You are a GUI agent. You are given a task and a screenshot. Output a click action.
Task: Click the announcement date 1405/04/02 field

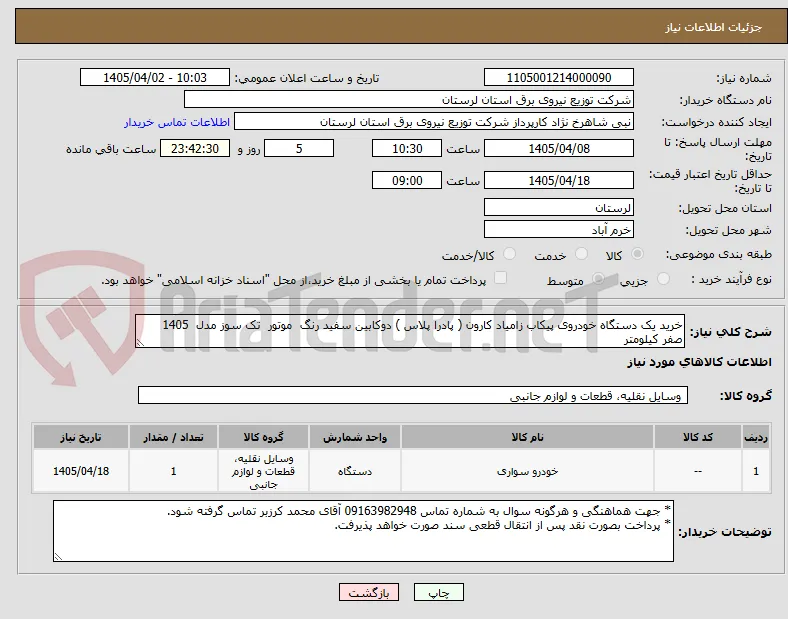pos(155,77)
